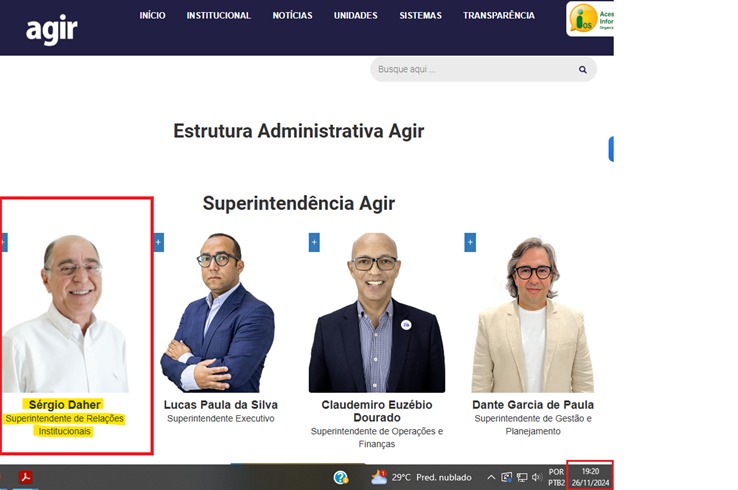The width and height of the screenshot is (738, 490).
Task: Open the Acesso à Informação badge
Action: (590, 19)
